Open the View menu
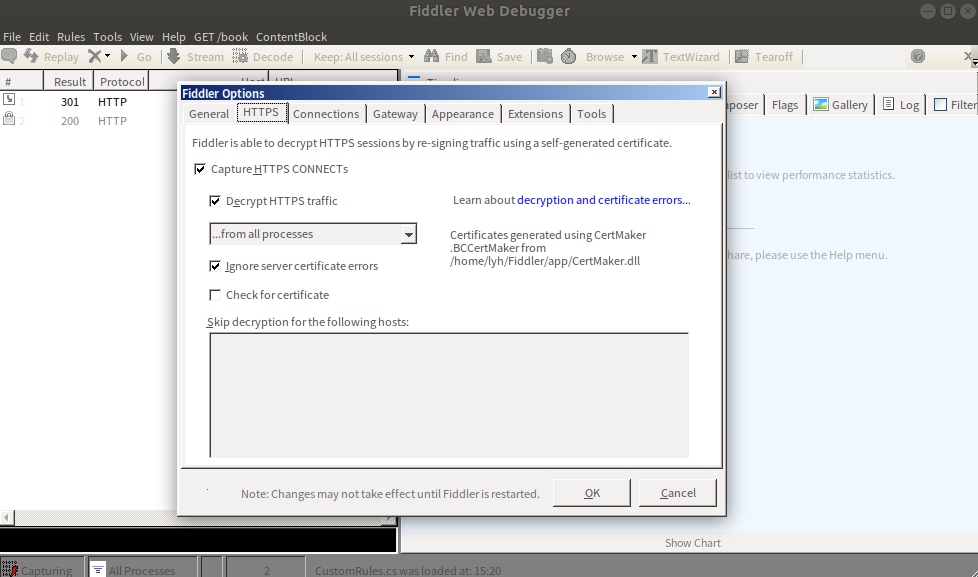The height and width of the screenshot is (577, 978). (x=142, y=37)
